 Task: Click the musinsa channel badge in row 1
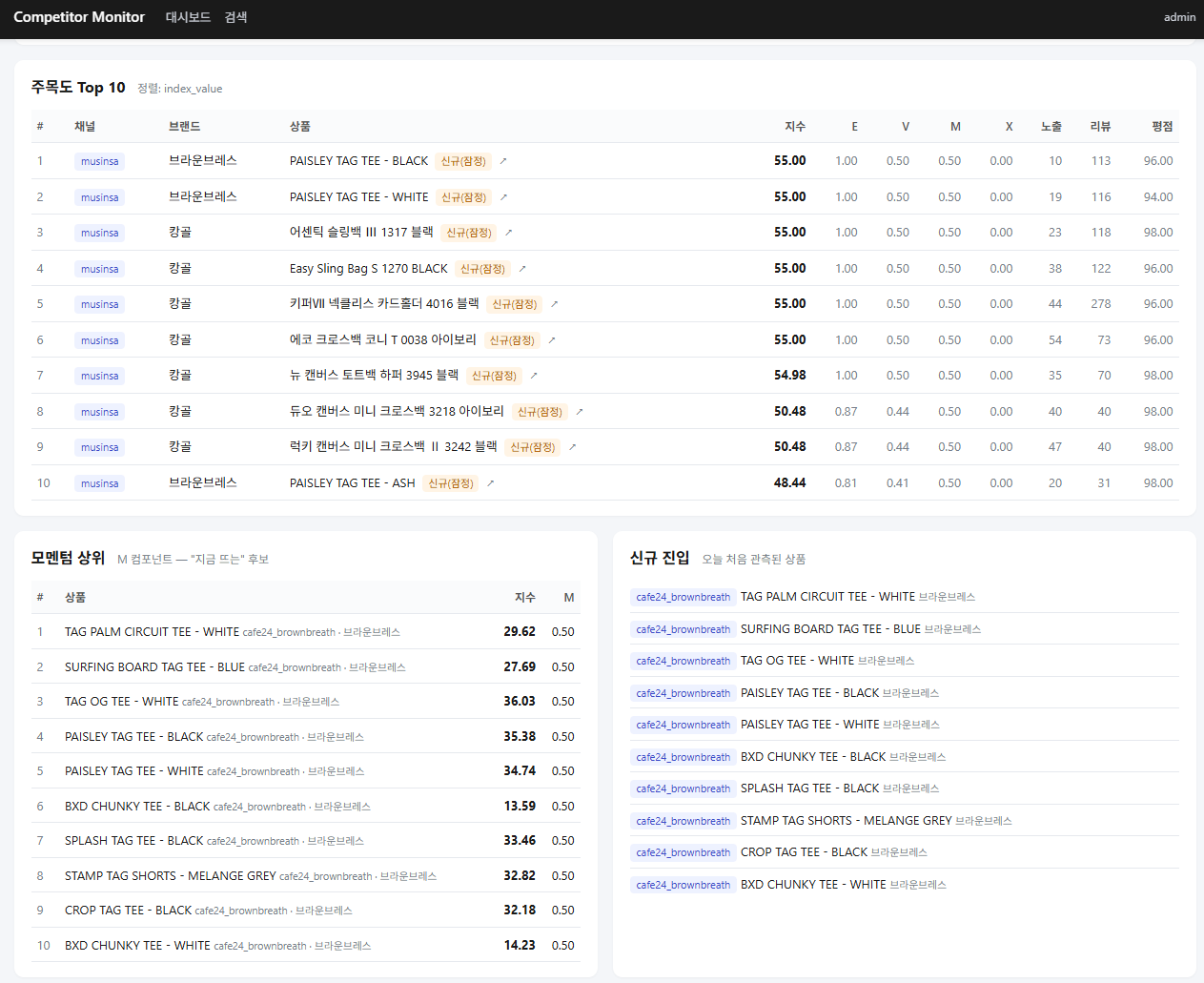pos(100,161)
